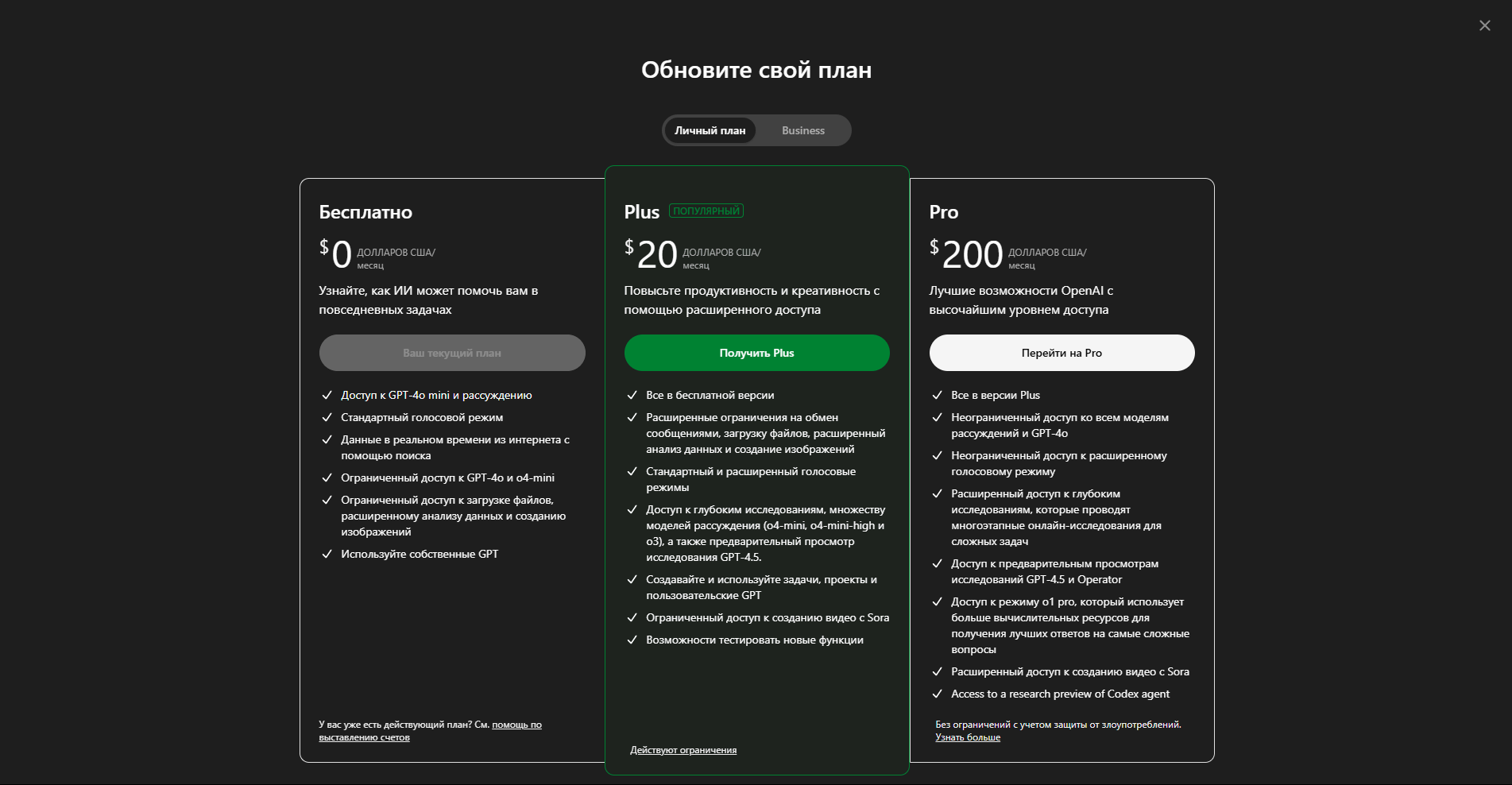Click checkmark beside Доступ к глубоким исследованиям
This screenshot has width=1512, height=785.
coord(632,509)
